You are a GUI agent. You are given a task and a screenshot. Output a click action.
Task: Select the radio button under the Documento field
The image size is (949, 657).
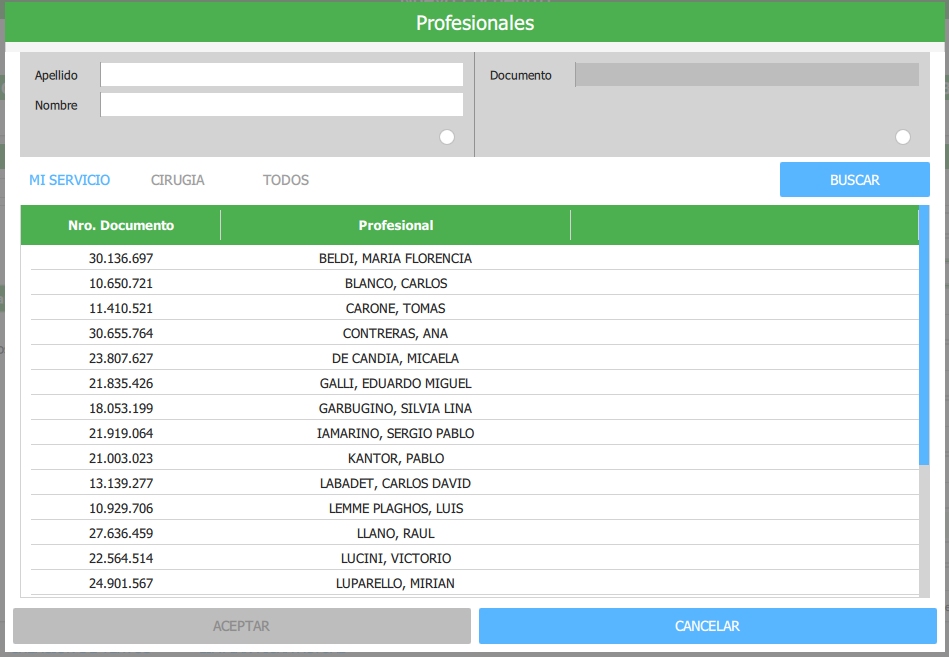[x=903, y=137]
